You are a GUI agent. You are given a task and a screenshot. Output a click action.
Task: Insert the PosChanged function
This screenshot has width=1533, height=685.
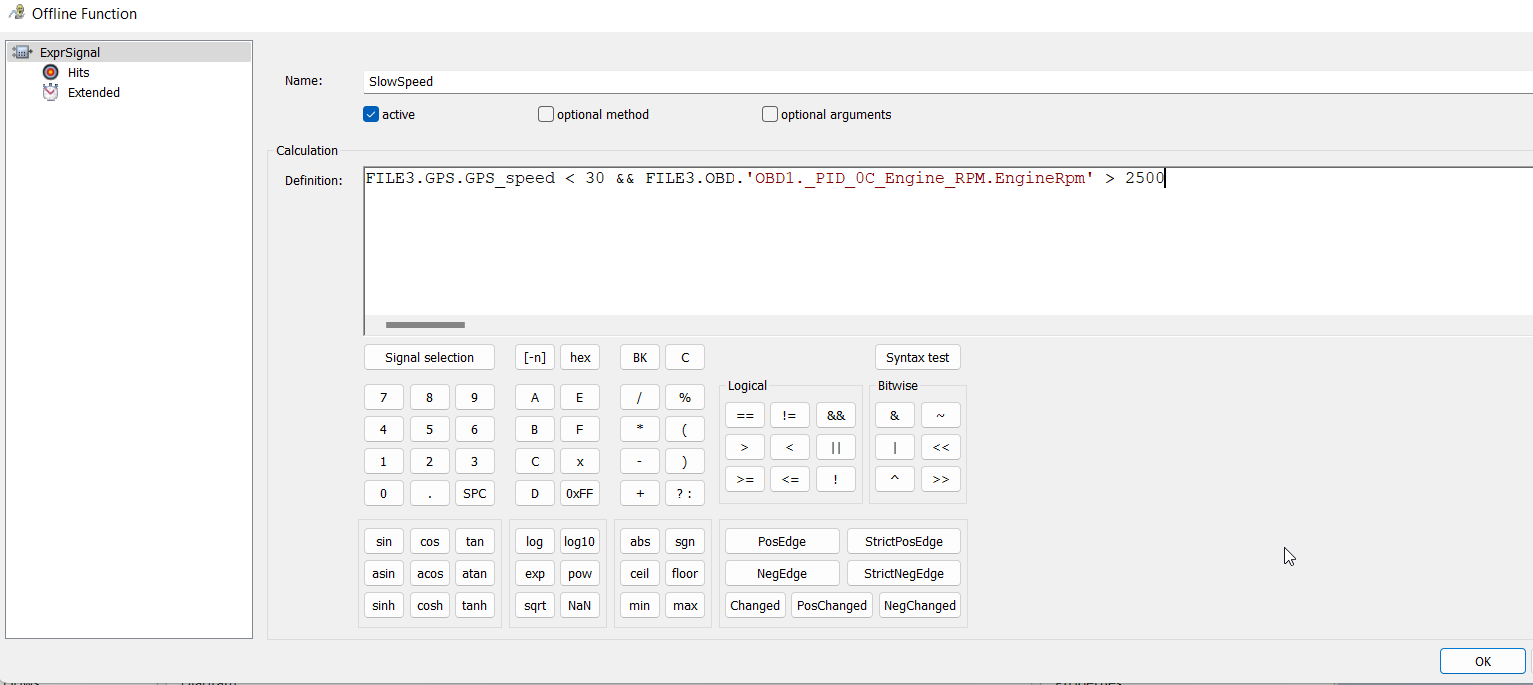[x=832, y=605]
